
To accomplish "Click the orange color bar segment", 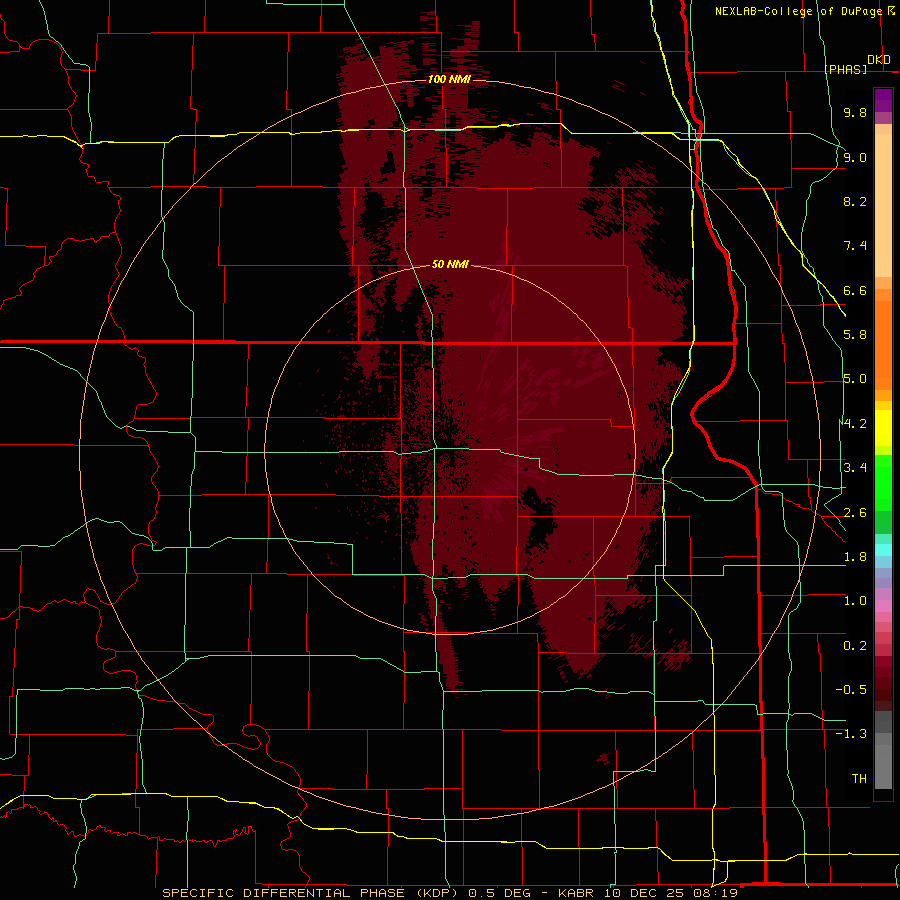I will pyautogui.click(x=883, y=345).
